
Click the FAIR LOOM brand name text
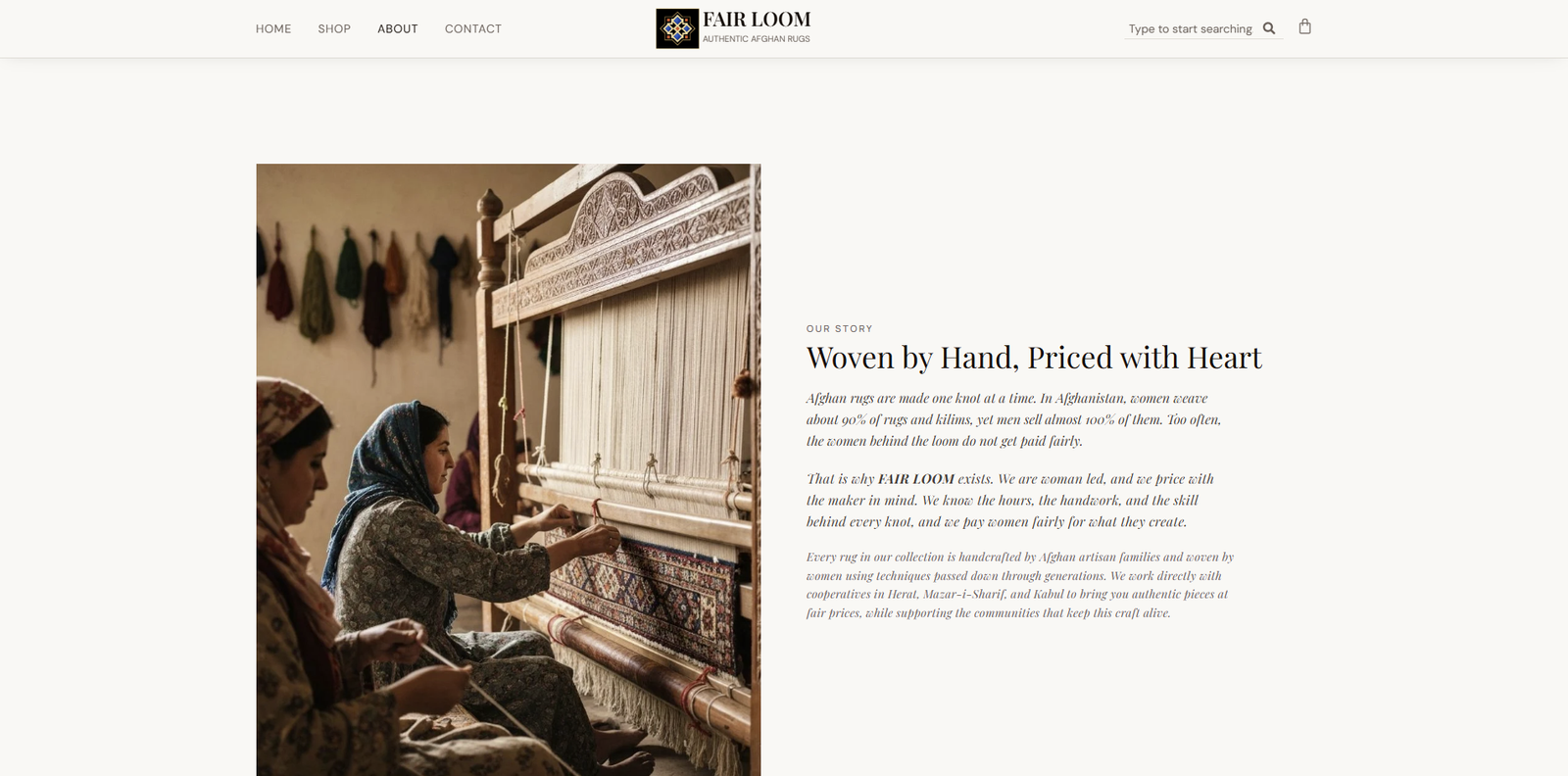point(757,20)
